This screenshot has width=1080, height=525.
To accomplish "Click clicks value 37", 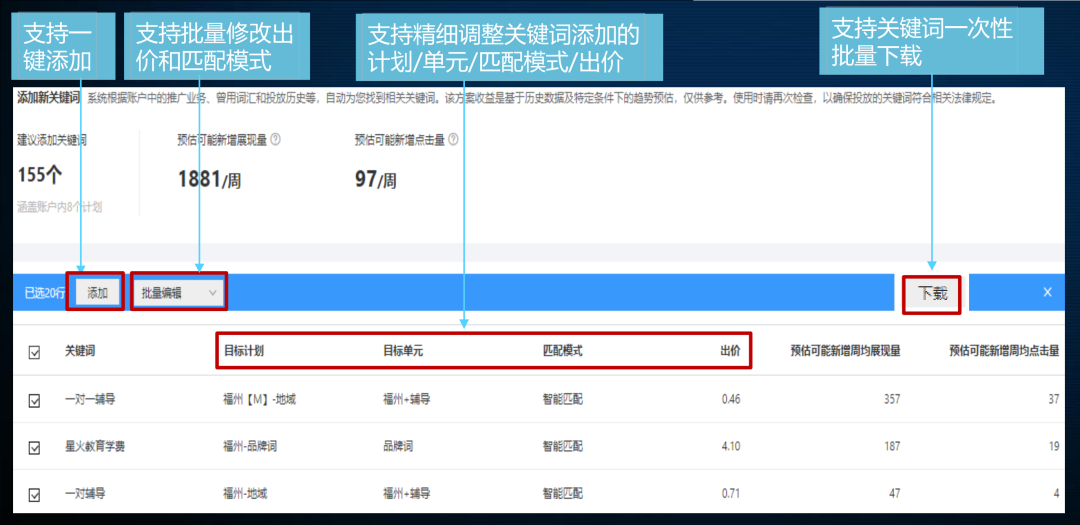I will (x=1053, y=400).
